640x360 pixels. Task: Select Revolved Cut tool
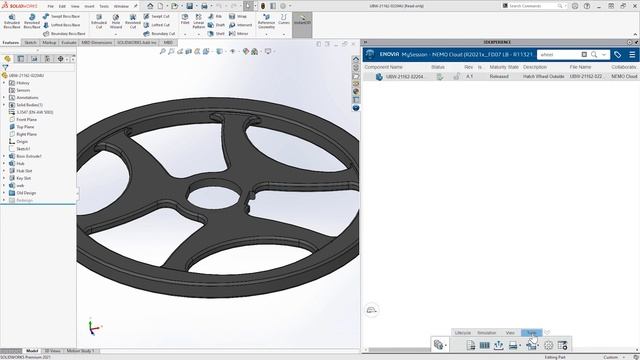coord(133,21)
